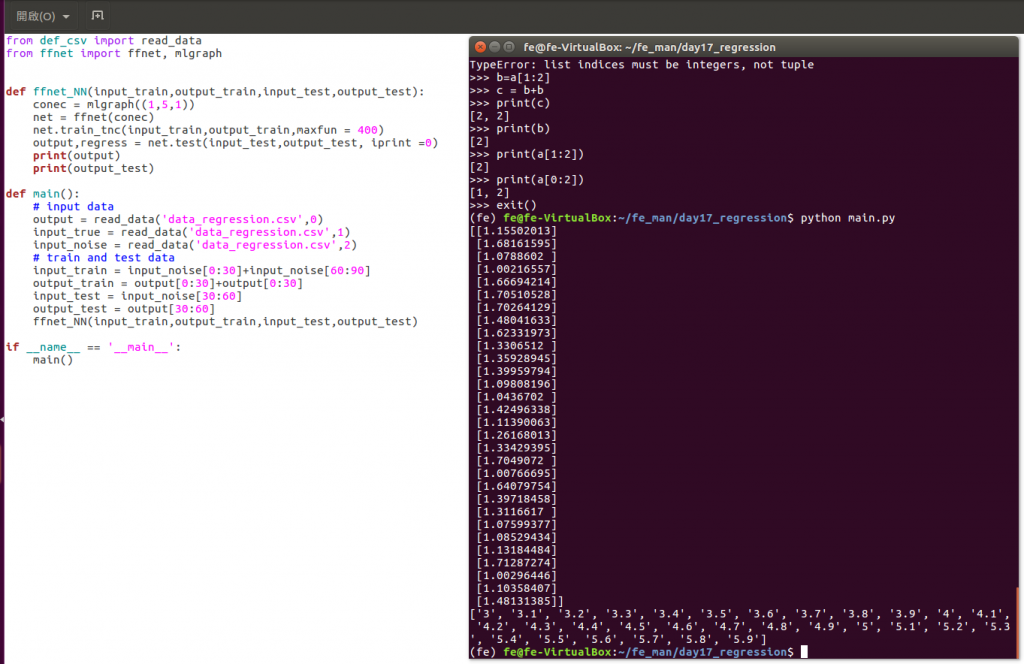Click the first output value '[[1.15502013]'
Viewport: 1024px width, 664px height.
pyautogui.click(x=513, y=230)
